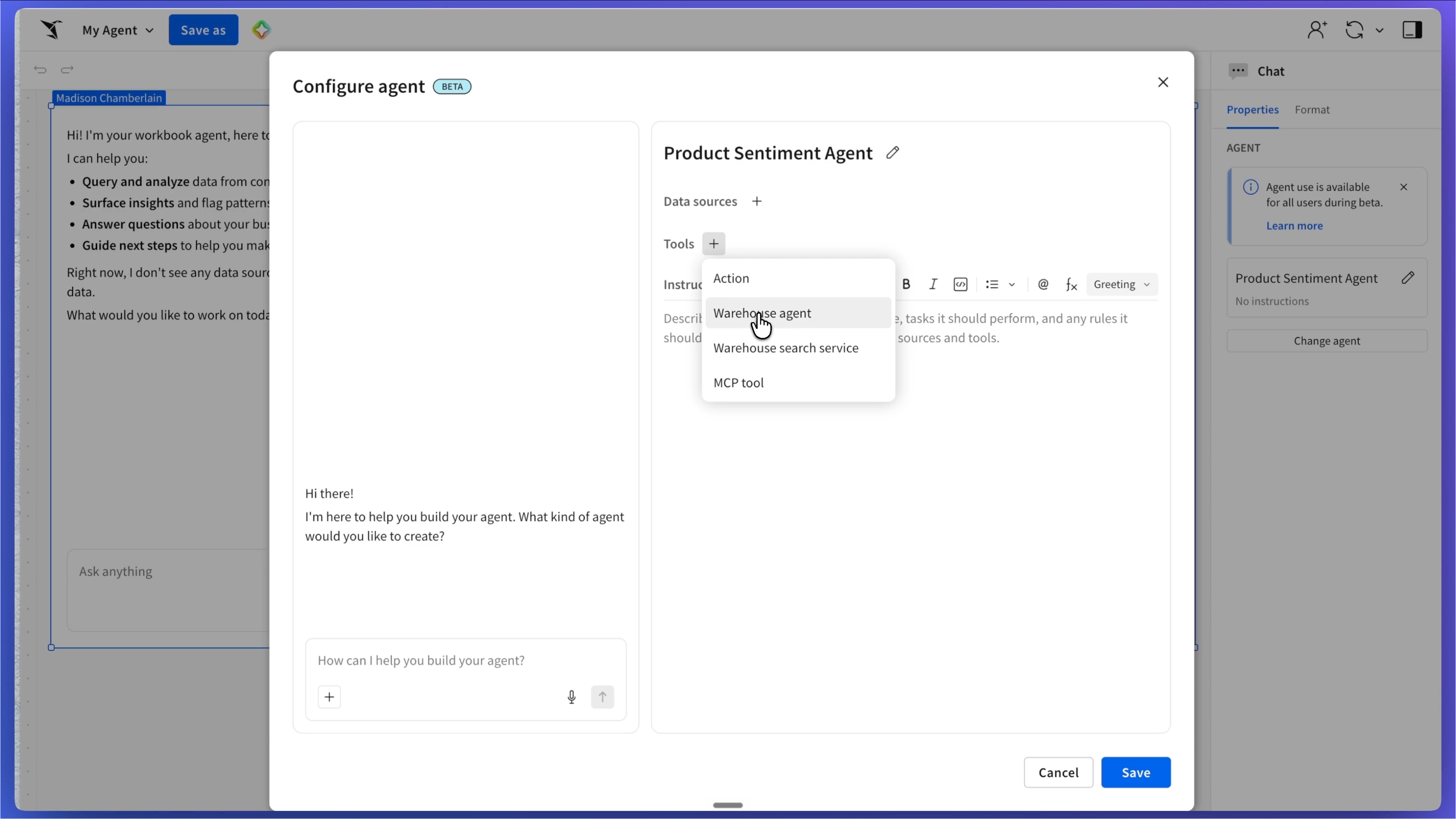The height and width of the screenshot is (819, 1456).
Task: Click the Data sources label
Action: click(x=700, y=201)
